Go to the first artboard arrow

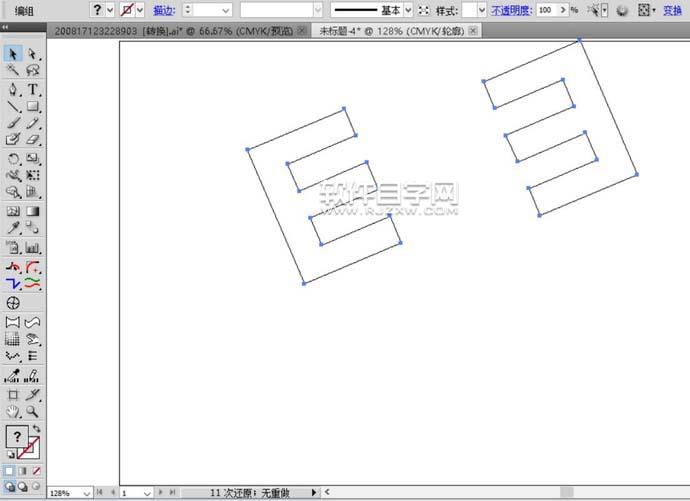pyautogui.click(x=100, y=492)
